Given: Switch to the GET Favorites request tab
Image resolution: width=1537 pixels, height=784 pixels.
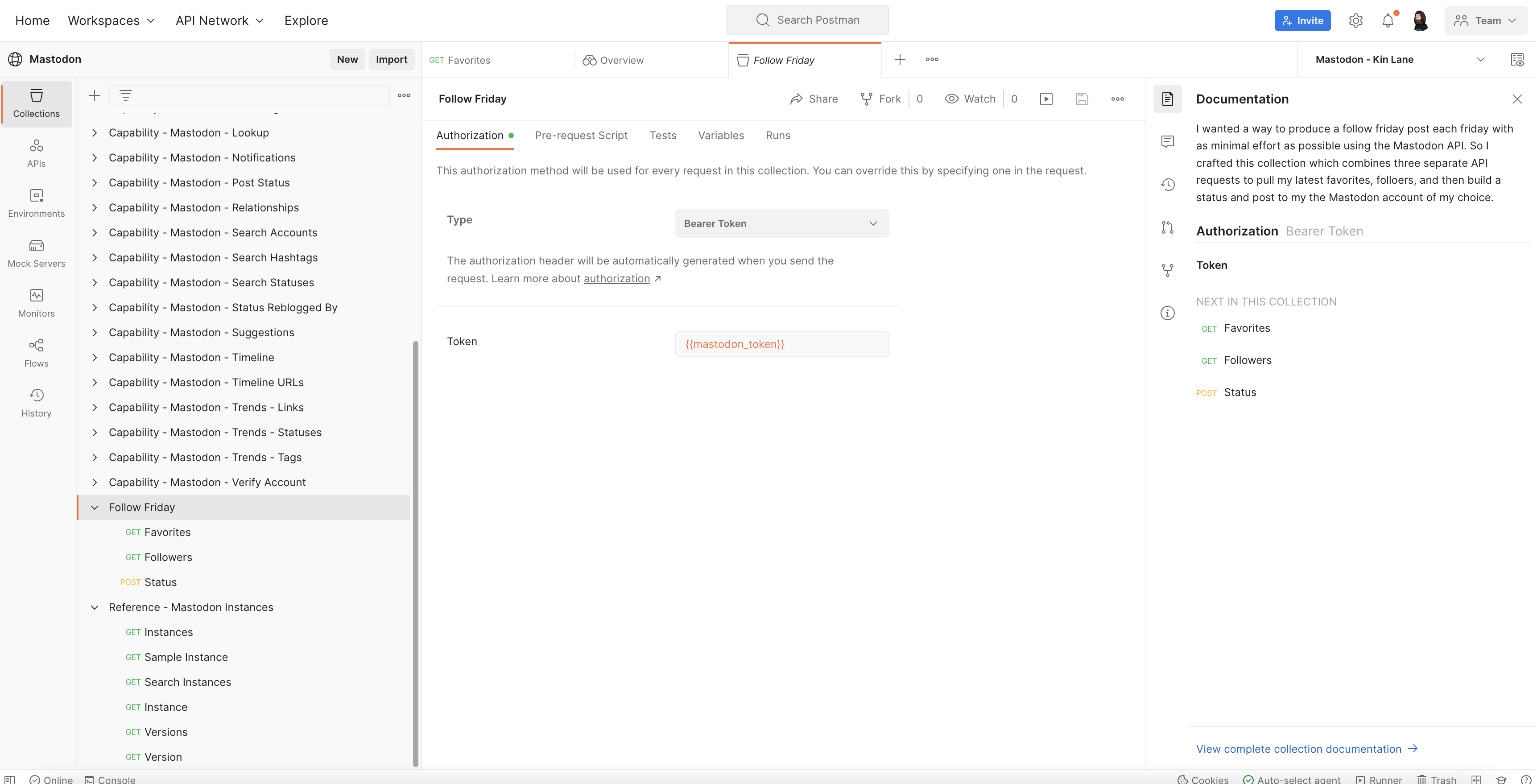Looking at the screenshot, I should (x=498, y=60).
